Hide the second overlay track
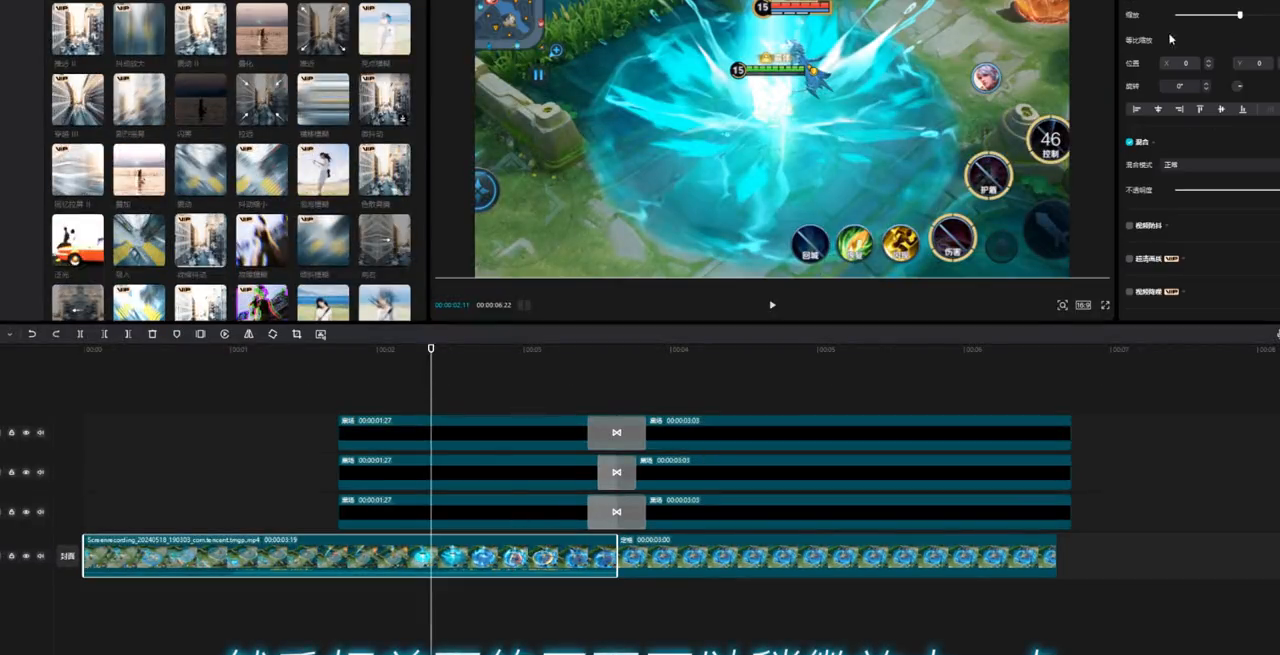Screen dimensions: 1280x655 click(x=26, y=472)
